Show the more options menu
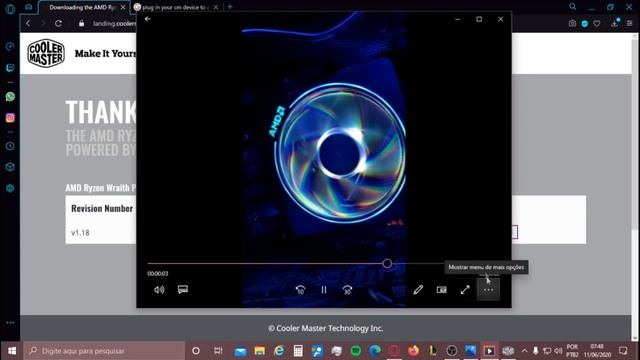 pos(489,290)
